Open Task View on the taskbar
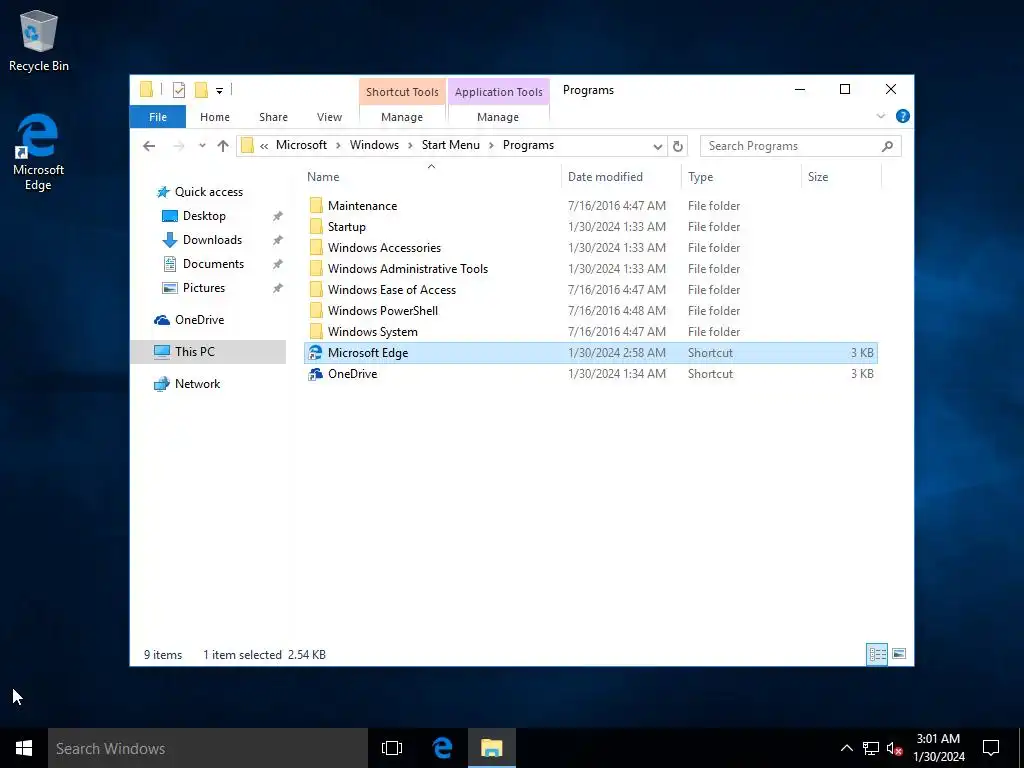1024x768 pixels. [x=392, y=748]
